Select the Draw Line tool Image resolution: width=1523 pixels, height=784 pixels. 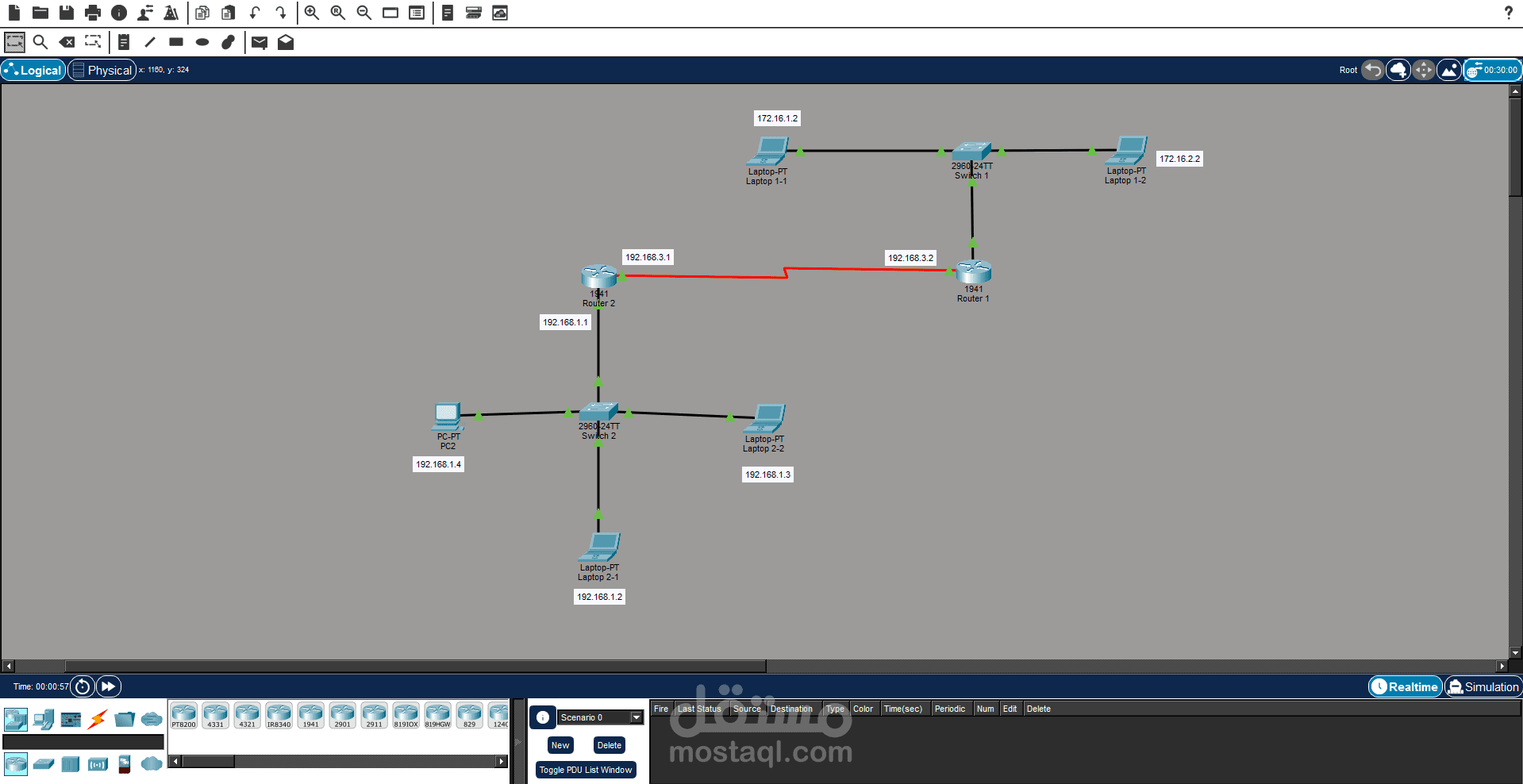[150, 42]
